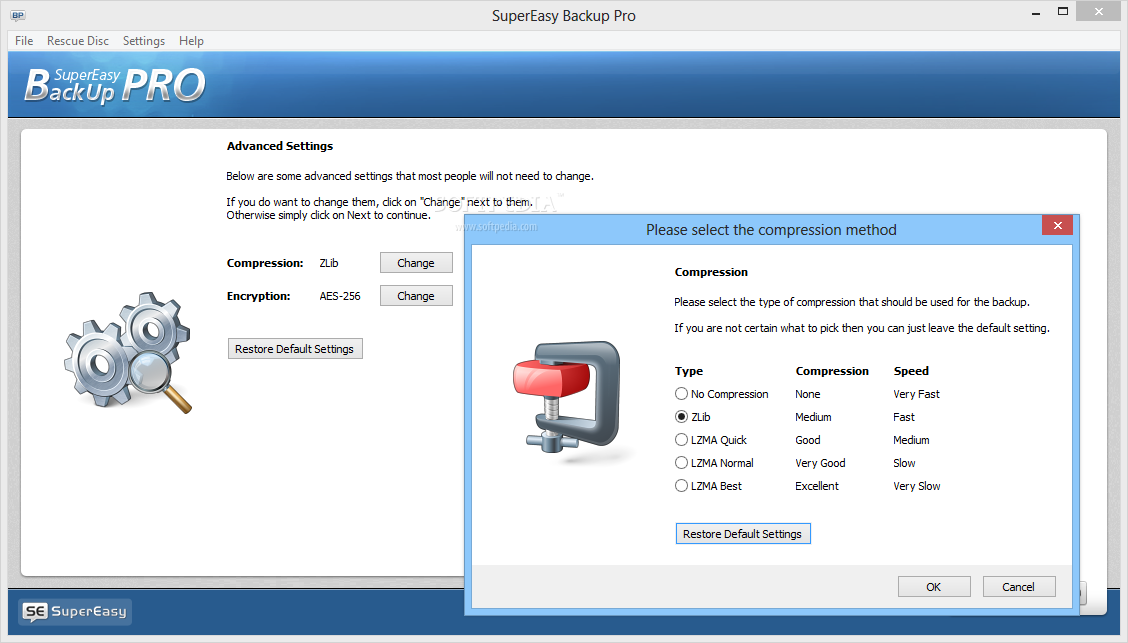This screenshot has height=643, width=1128.
Task: Change the Compression setting
Action: 416,263
